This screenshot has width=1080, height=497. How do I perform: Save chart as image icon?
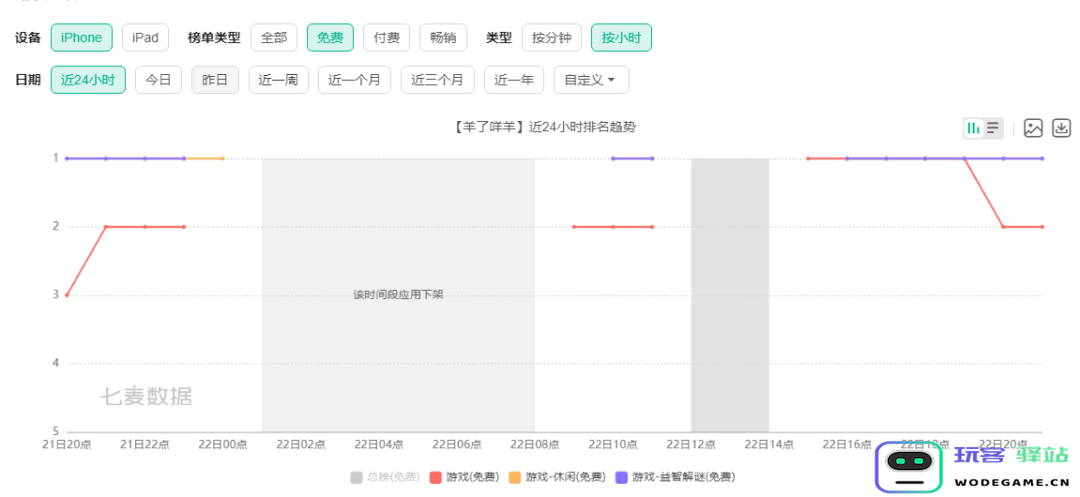tap(1033, 128)
